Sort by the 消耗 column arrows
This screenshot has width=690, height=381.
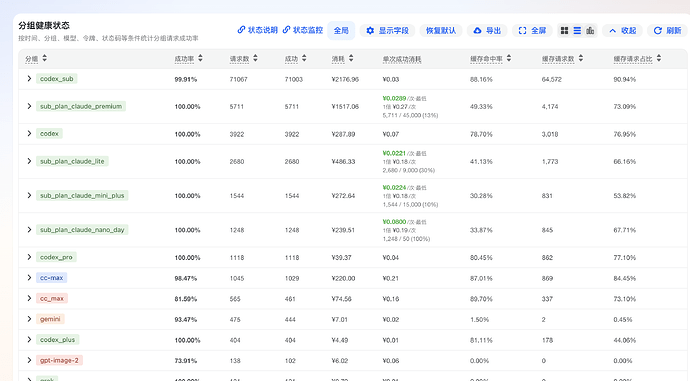pyautogui.click(x=351, y=58)
